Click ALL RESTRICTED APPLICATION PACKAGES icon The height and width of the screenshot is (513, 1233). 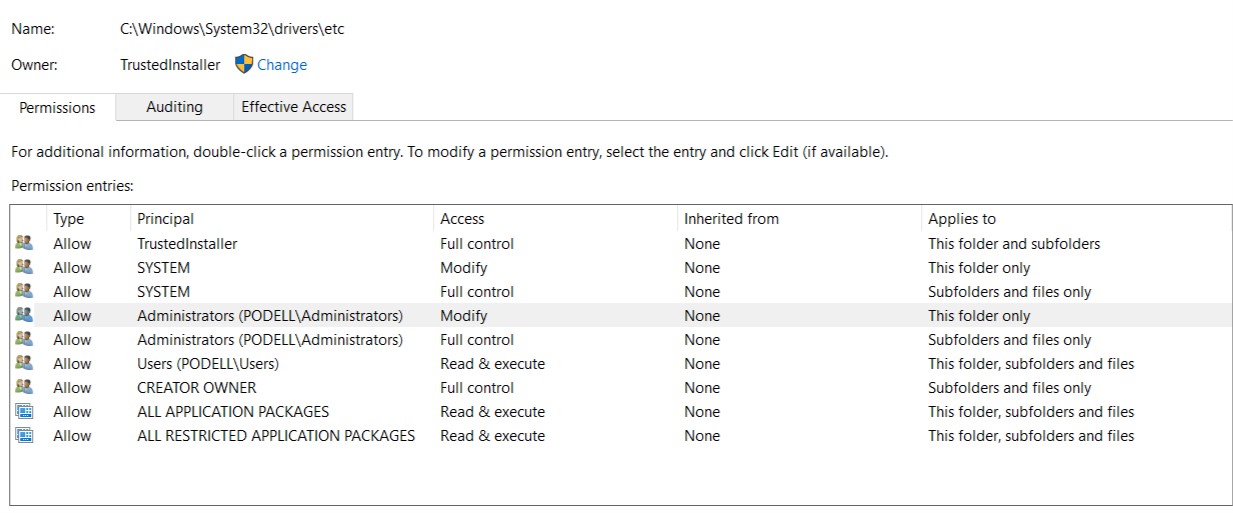click(24, 435)
